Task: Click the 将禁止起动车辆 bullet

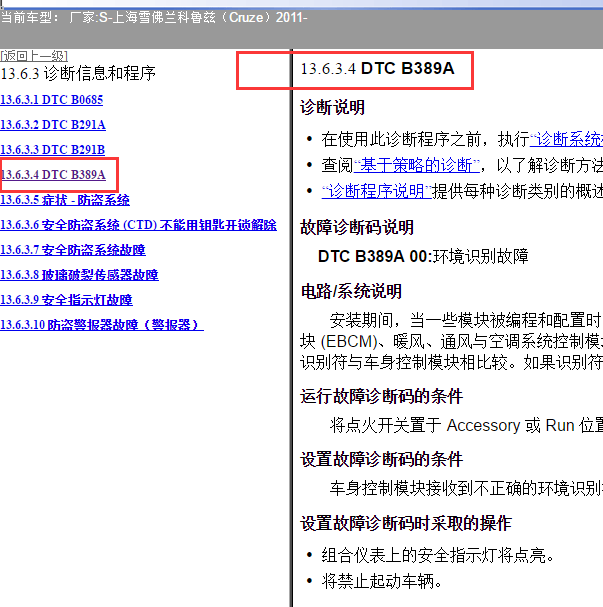Action: (x=381, y=581)
